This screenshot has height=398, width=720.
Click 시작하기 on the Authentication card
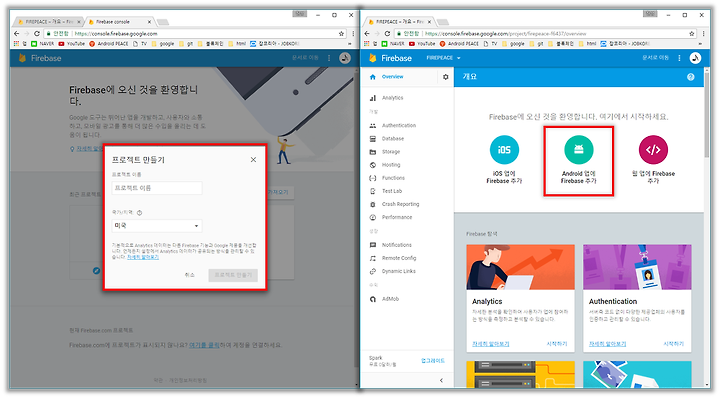click(x=674, y=344)
